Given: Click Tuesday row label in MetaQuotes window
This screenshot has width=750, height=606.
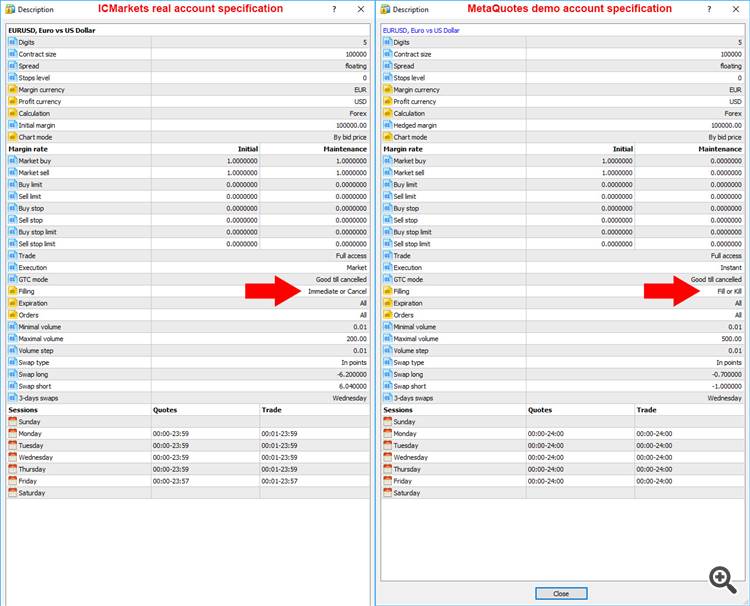Looking at the screenshot, I should (x=406, y=445).
